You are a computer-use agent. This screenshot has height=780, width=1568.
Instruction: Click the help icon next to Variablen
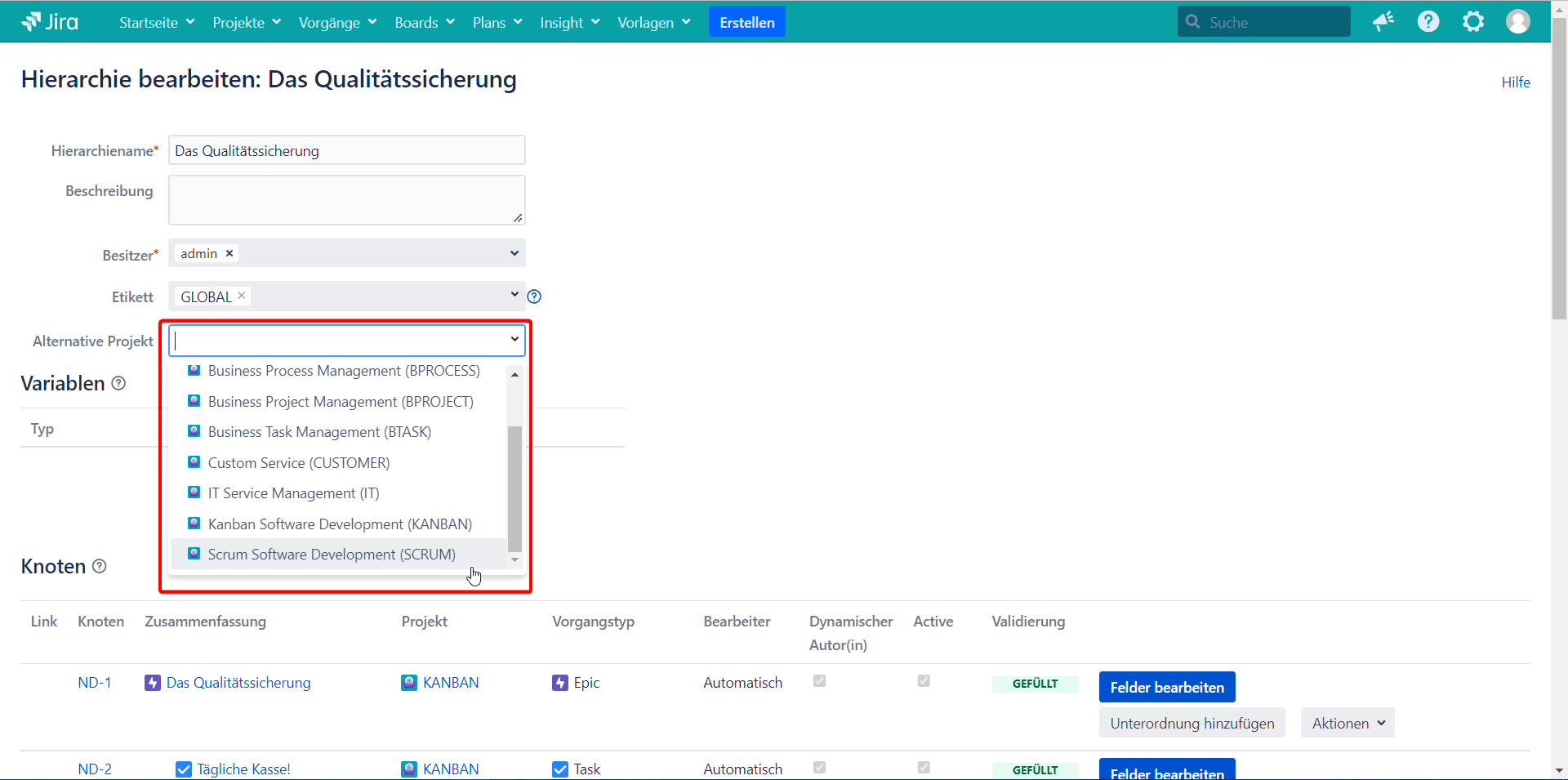tap(118, 383)
